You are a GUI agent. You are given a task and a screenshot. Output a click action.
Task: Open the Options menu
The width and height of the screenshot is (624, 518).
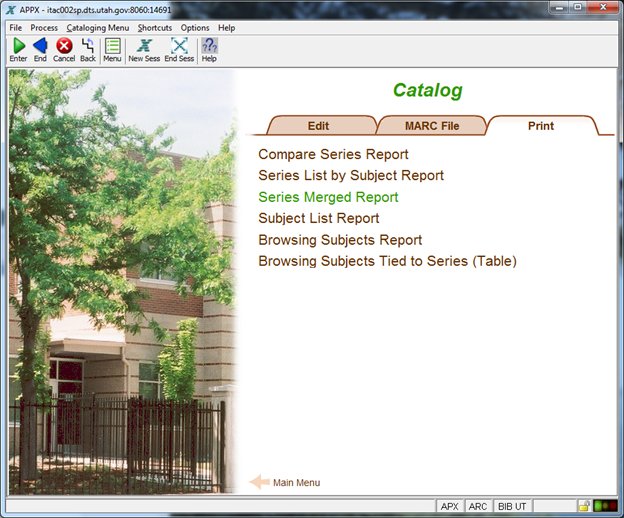click(x=195, y=28)
